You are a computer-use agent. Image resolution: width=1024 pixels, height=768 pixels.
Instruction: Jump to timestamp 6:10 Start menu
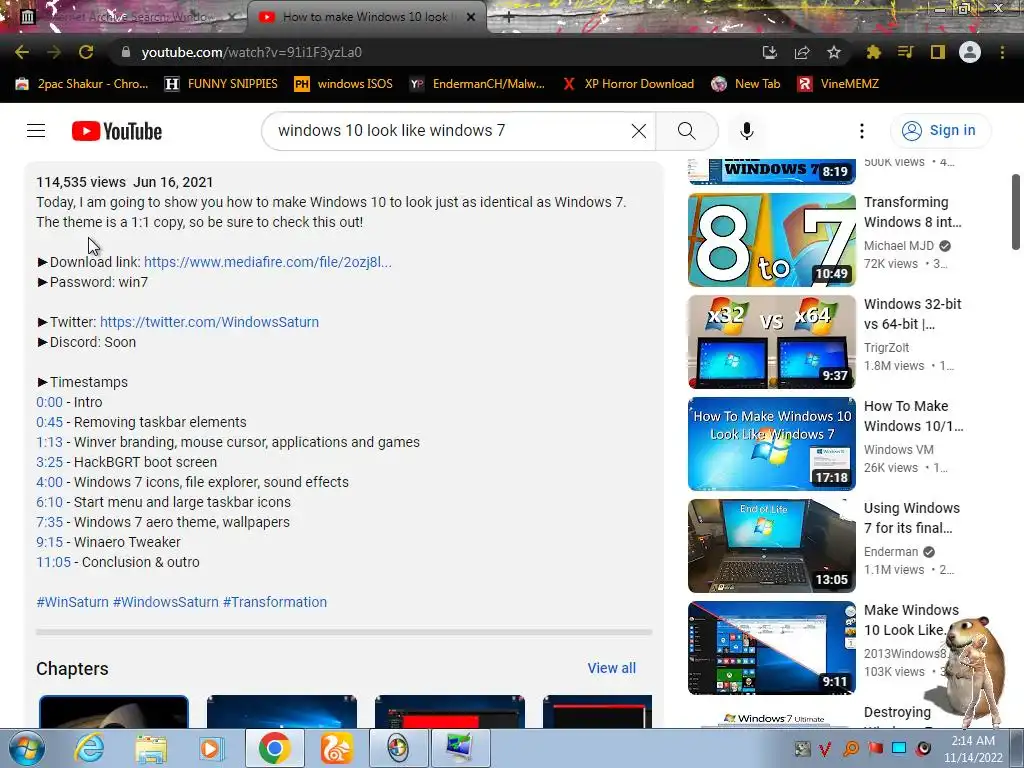pos(50,502)
